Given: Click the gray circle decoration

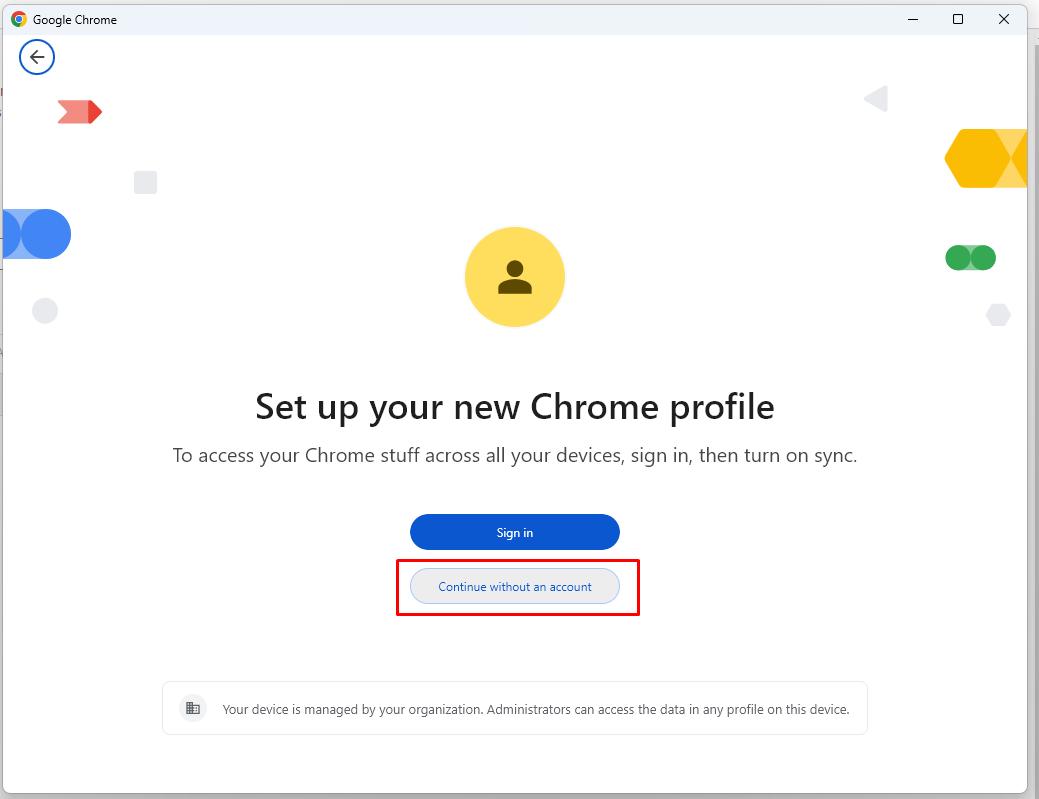Looking at the screenshot, I should point(45,311).
